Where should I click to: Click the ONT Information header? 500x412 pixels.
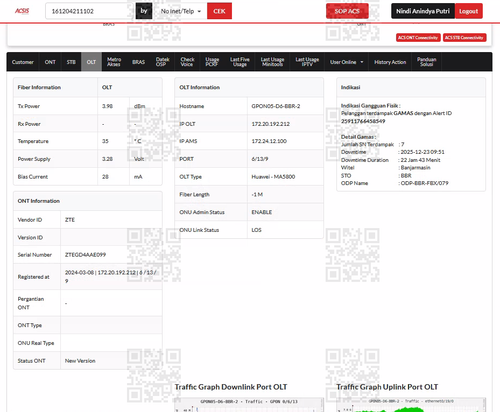point(39,201)
